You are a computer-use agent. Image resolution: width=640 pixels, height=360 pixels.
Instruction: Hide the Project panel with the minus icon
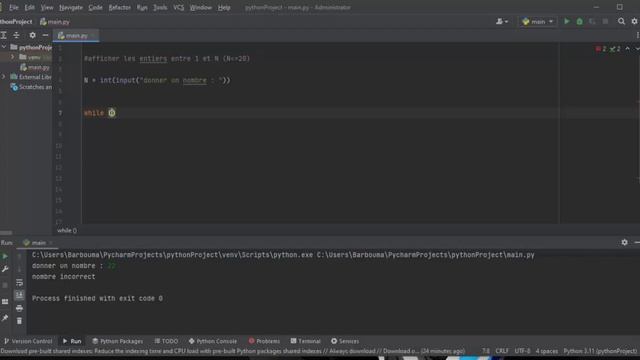click(45, 36)
